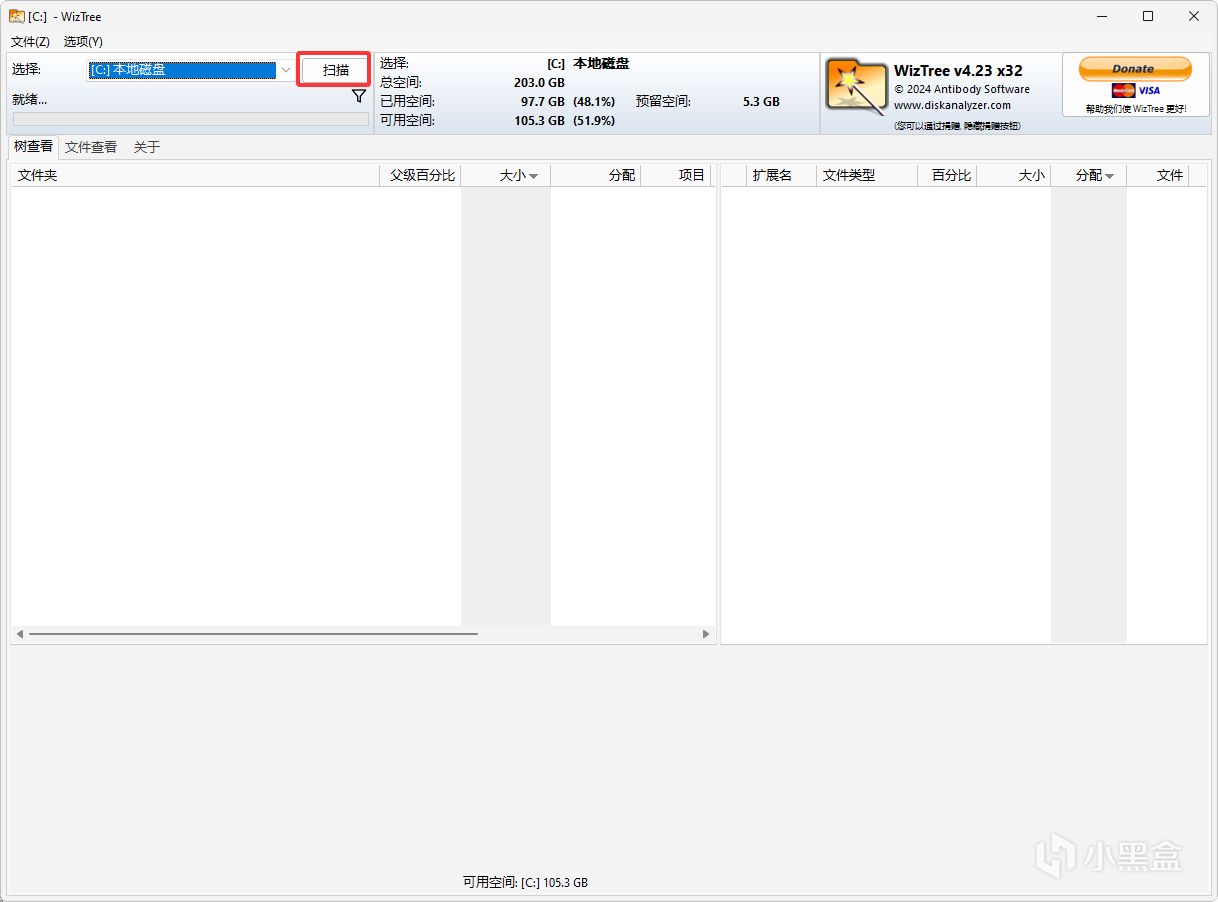This screenshot has width=1218, height=902.
Task: Minimize the WizTree window
Action: pyautogui.click(x=1102, y=16)
